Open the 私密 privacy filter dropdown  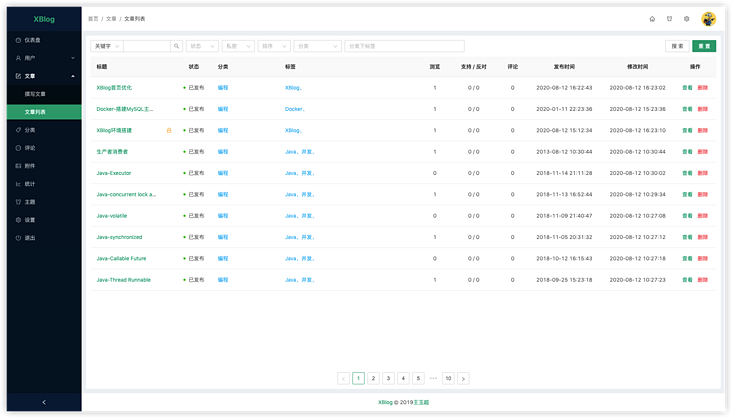pyautogui.click(x=238, y=46)
